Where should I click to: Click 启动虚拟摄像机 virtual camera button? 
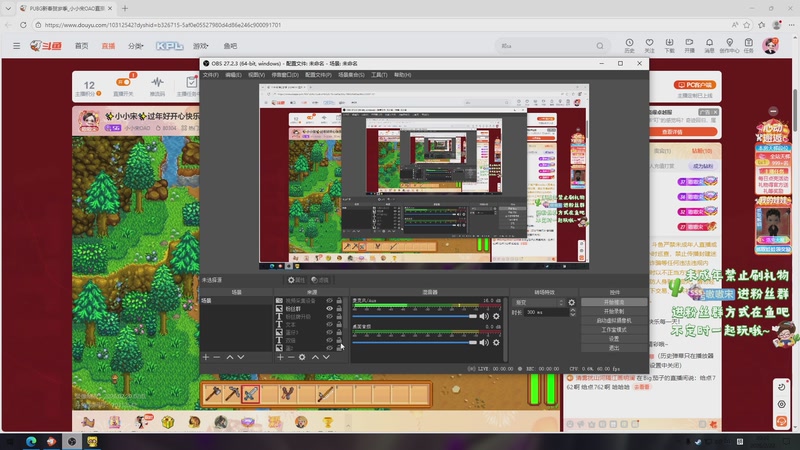pos(614,320)
